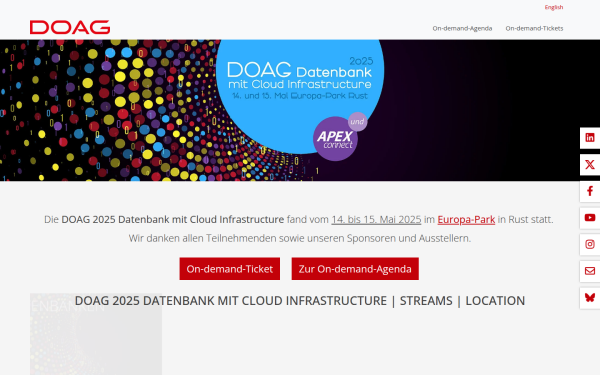
Task: Click the DOAG logo in header
Action: point(70,27)
